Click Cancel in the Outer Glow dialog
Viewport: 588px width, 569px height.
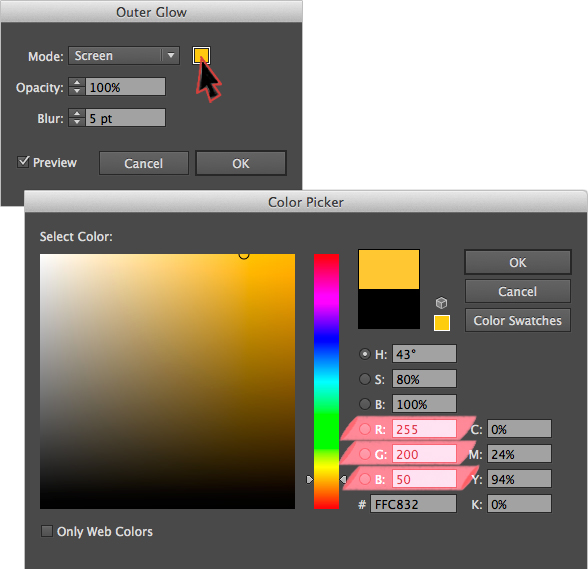coord(144,163)
